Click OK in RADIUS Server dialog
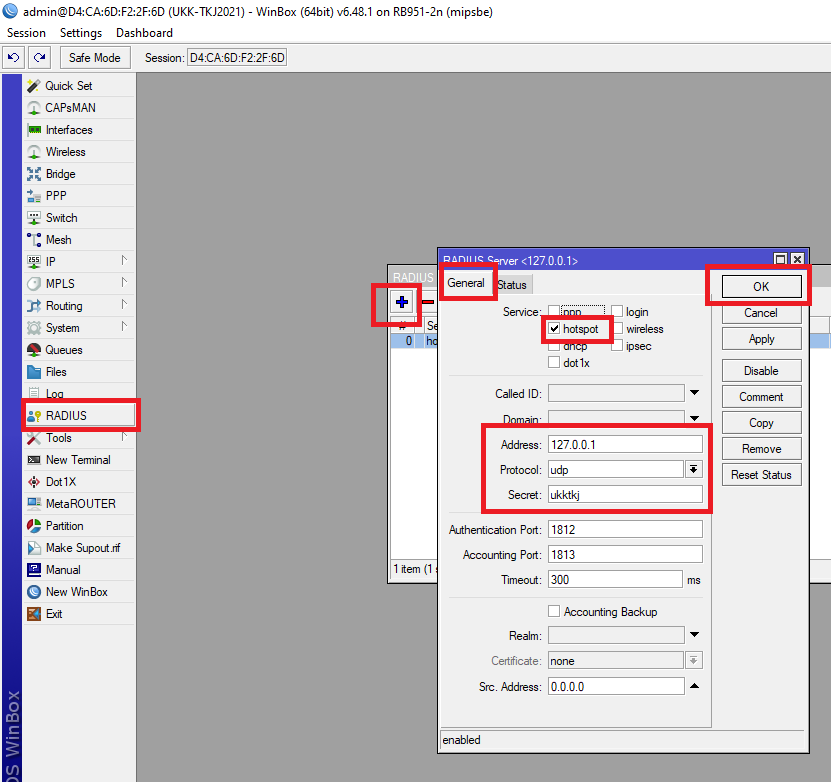Viewport: 831px width, 782px height. pyautogui.click(x=761, y=287)
